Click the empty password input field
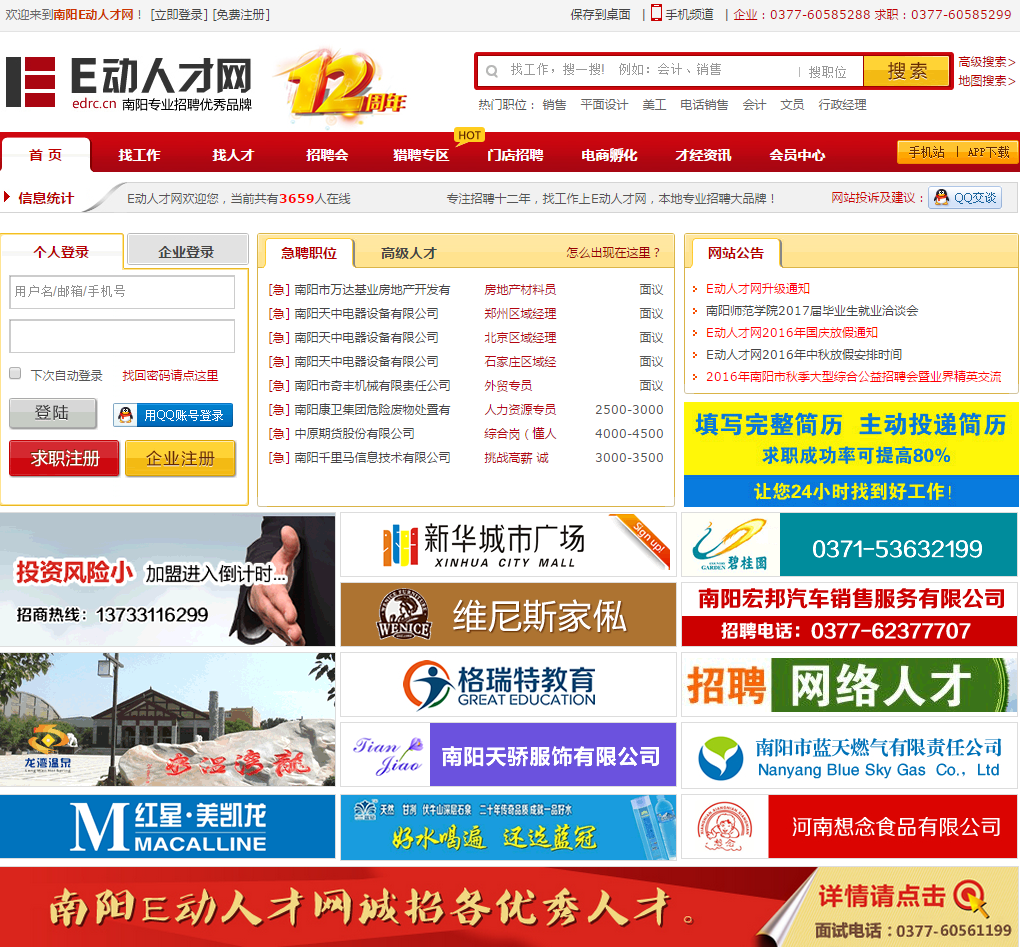The height and width of the screenshot is (947, 1020). (x=122, y=336)
